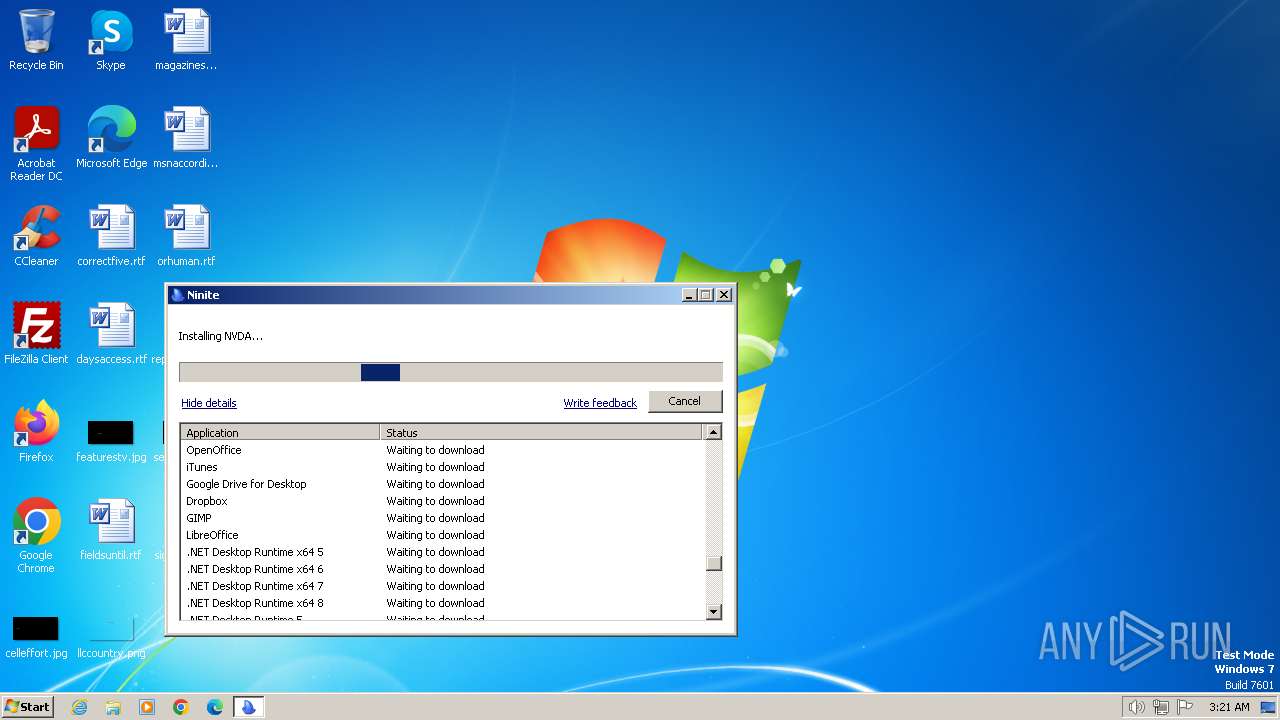Select the llccountry.png image file
The image size is (1280, 720).
point(111,637)
